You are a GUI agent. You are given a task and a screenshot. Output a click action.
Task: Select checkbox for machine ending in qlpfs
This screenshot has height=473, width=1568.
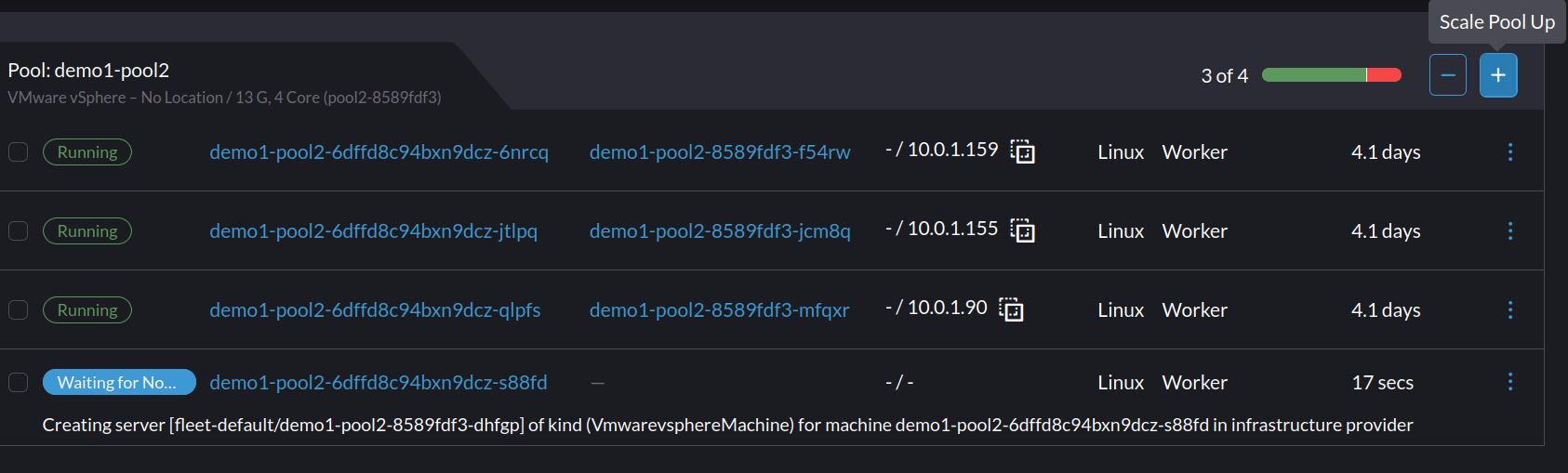tap(19, 309)
